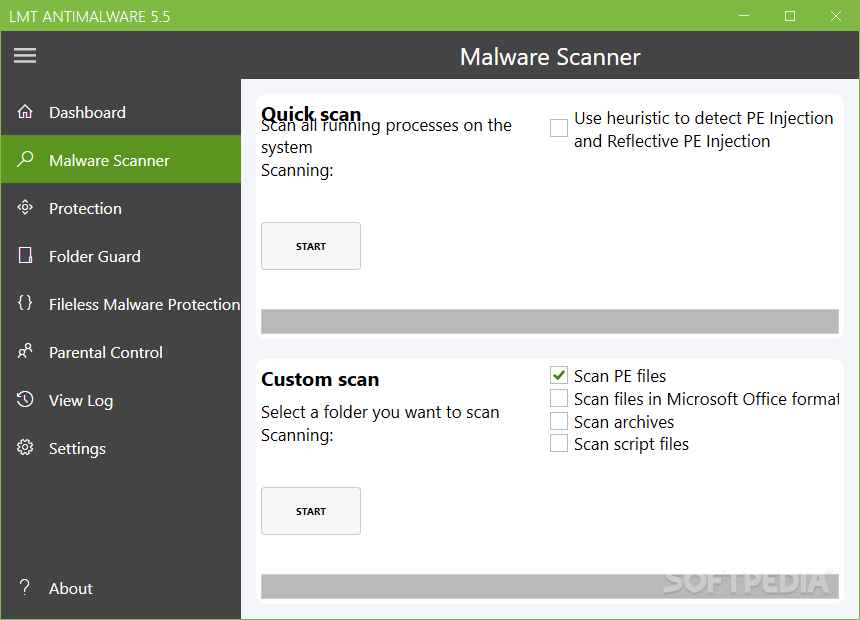The width and height of the screenshot is (860, 620).
Task: Click the Custom scan progress bar
Action: [x=549, y=586]
